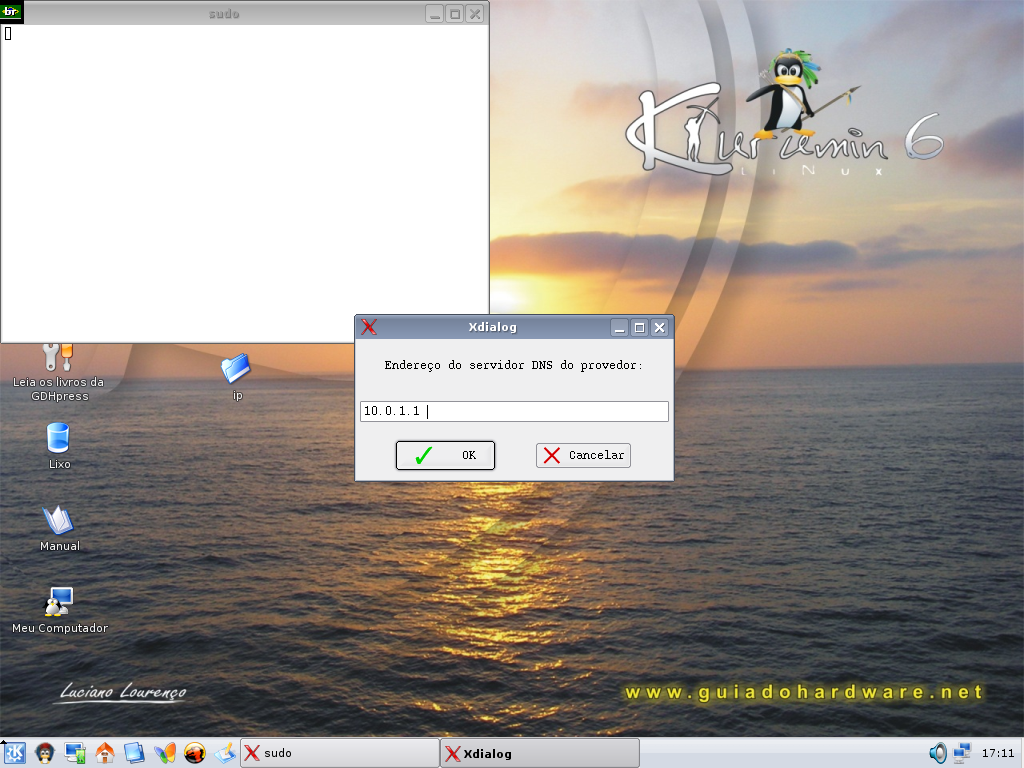The image size is (1024, 768).
Task: Open the pencil and paper editor icon in panel
Action: click(225, 753)
